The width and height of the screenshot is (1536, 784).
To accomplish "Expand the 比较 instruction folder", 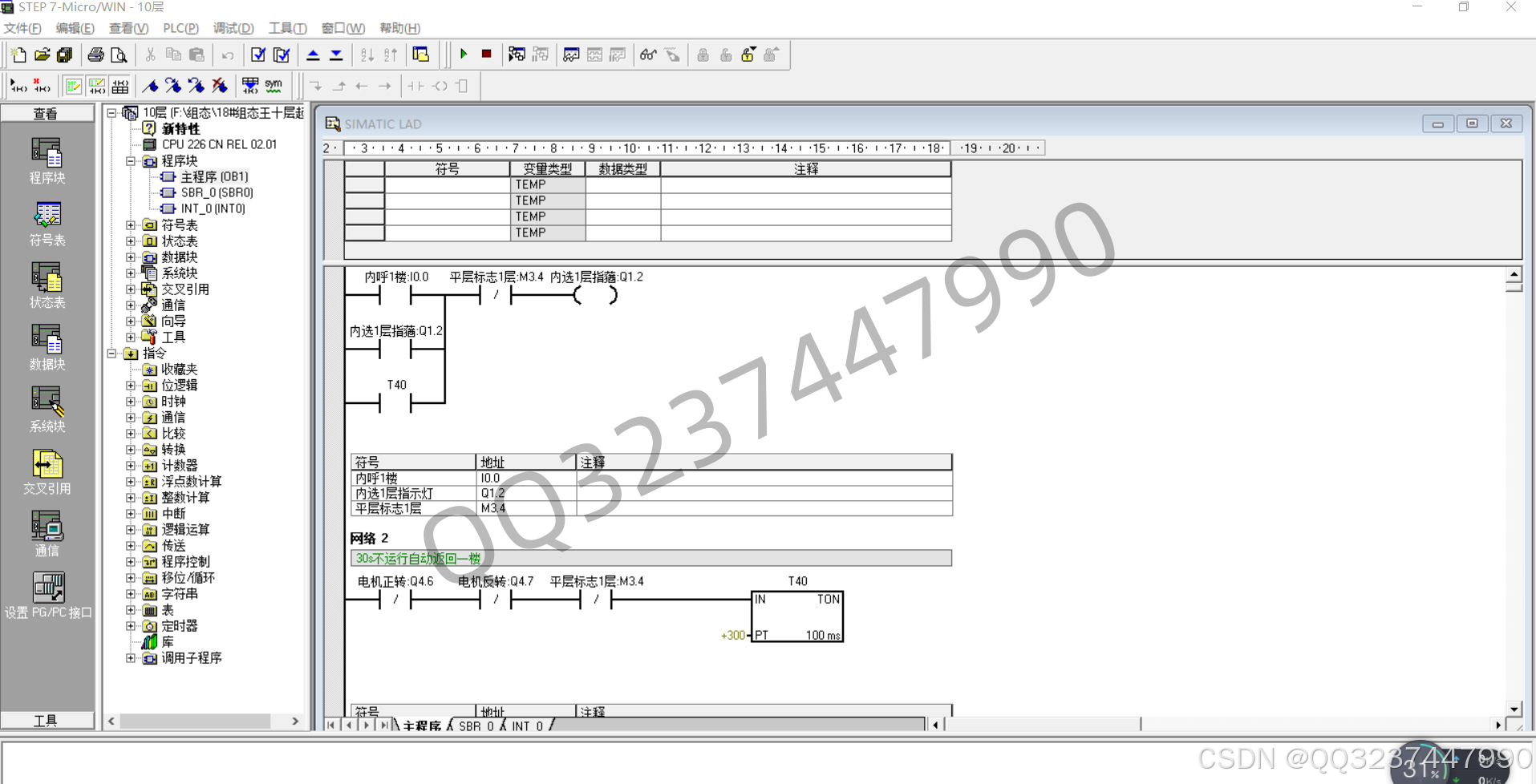I will pos(131,434).
